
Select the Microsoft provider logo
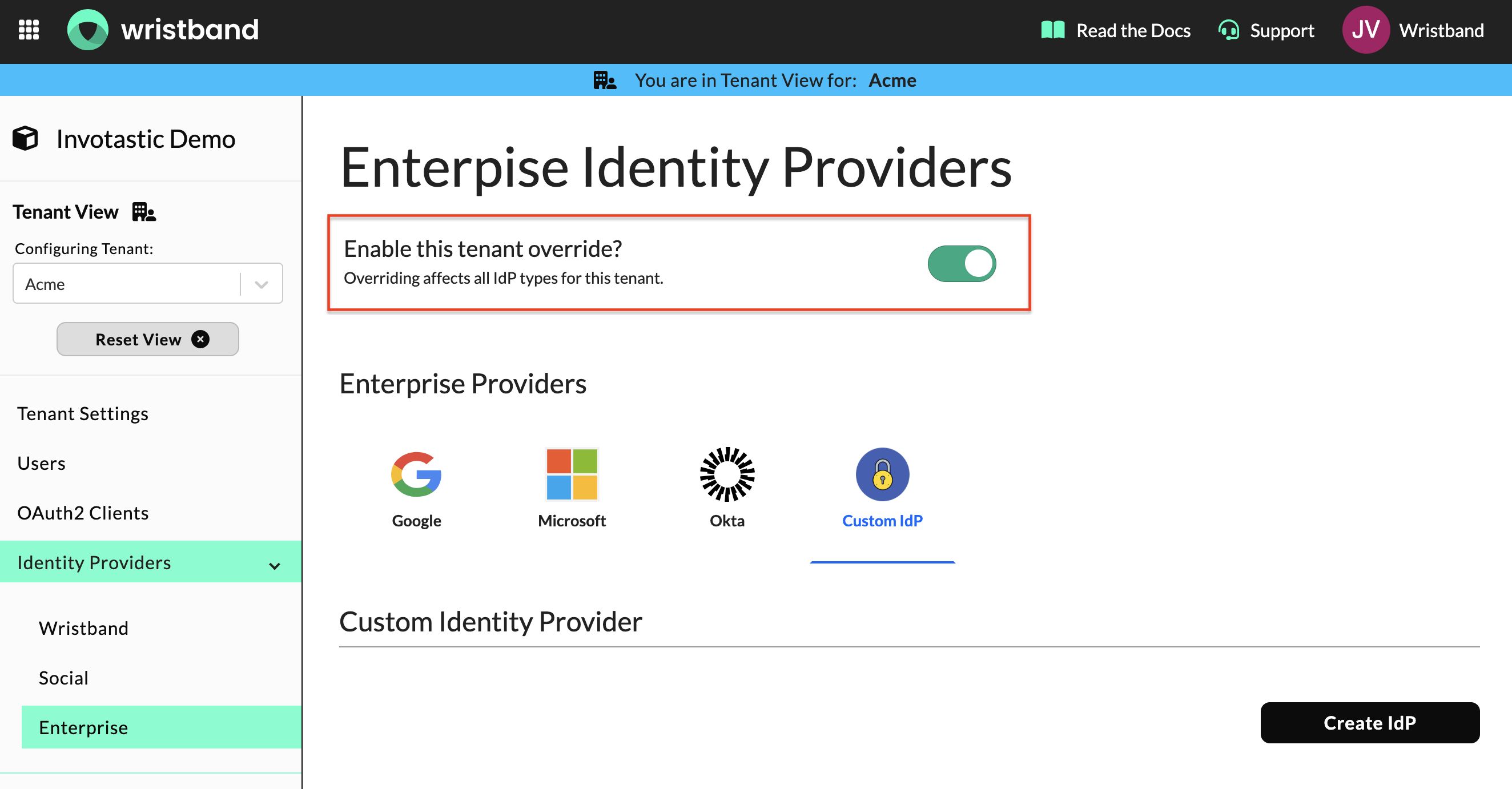(572, 474)
